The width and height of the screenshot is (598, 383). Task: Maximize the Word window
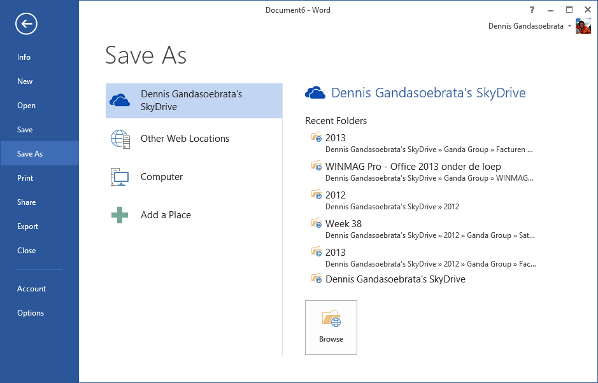(x=569, y=10)
